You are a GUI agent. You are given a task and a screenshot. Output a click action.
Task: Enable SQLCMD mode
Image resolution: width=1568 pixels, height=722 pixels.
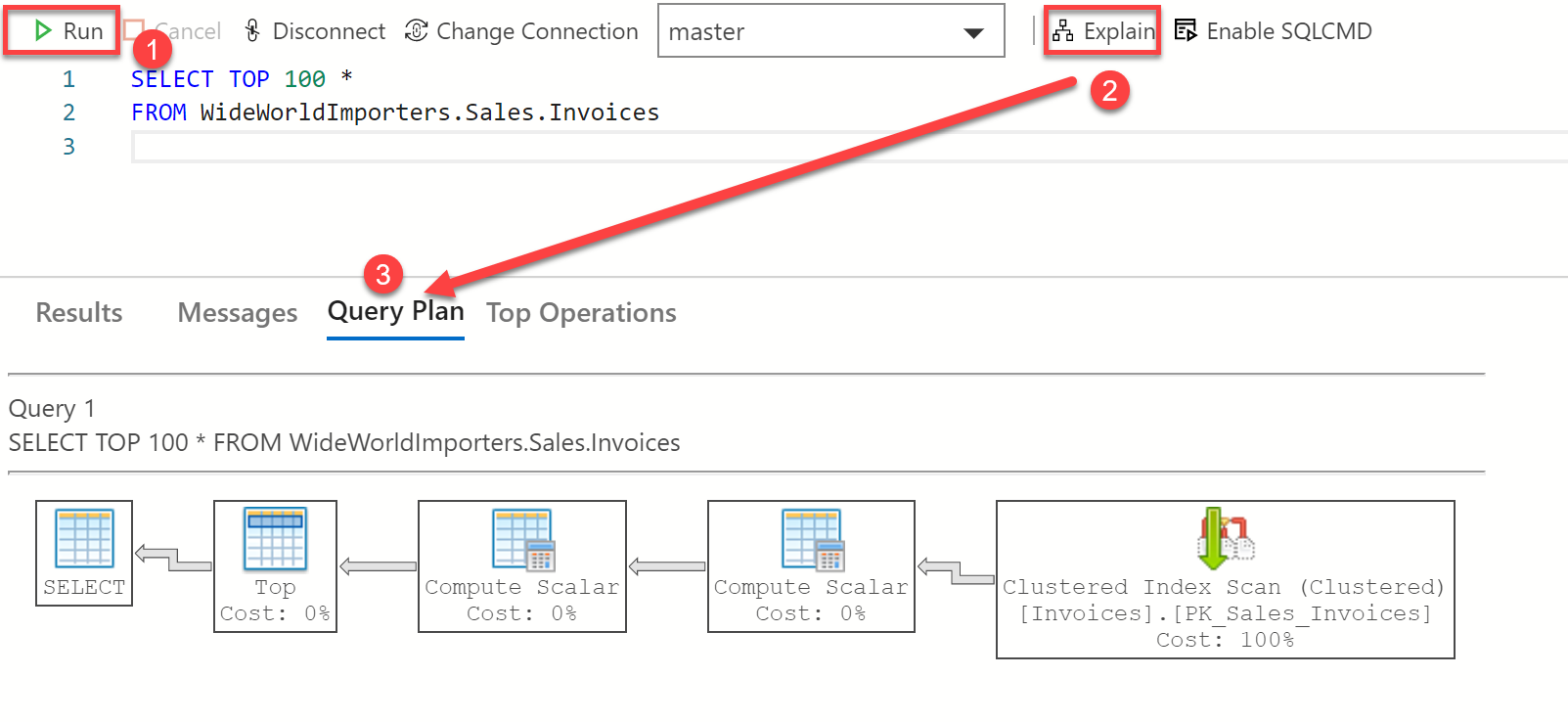(1273, 31)
